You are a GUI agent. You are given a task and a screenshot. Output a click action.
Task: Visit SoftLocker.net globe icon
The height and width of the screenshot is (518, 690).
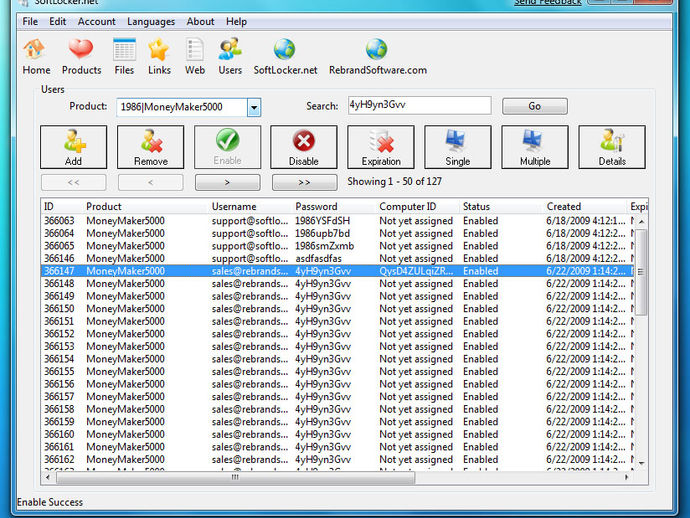(x=285, y=56)
